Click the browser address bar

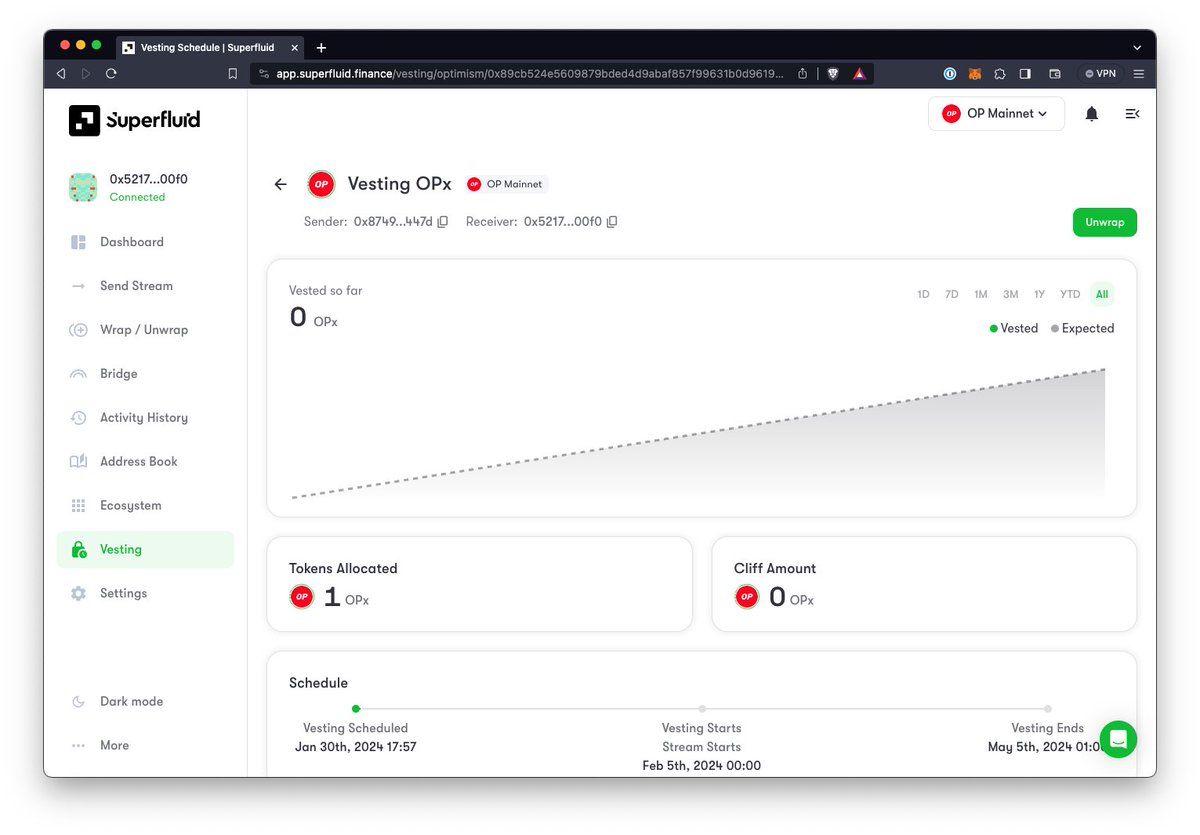click(531, 73)
